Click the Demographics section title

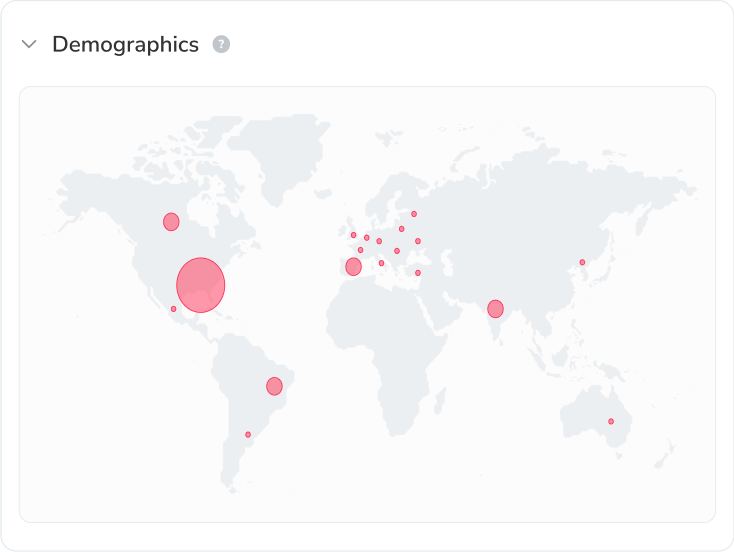[125, 45]
